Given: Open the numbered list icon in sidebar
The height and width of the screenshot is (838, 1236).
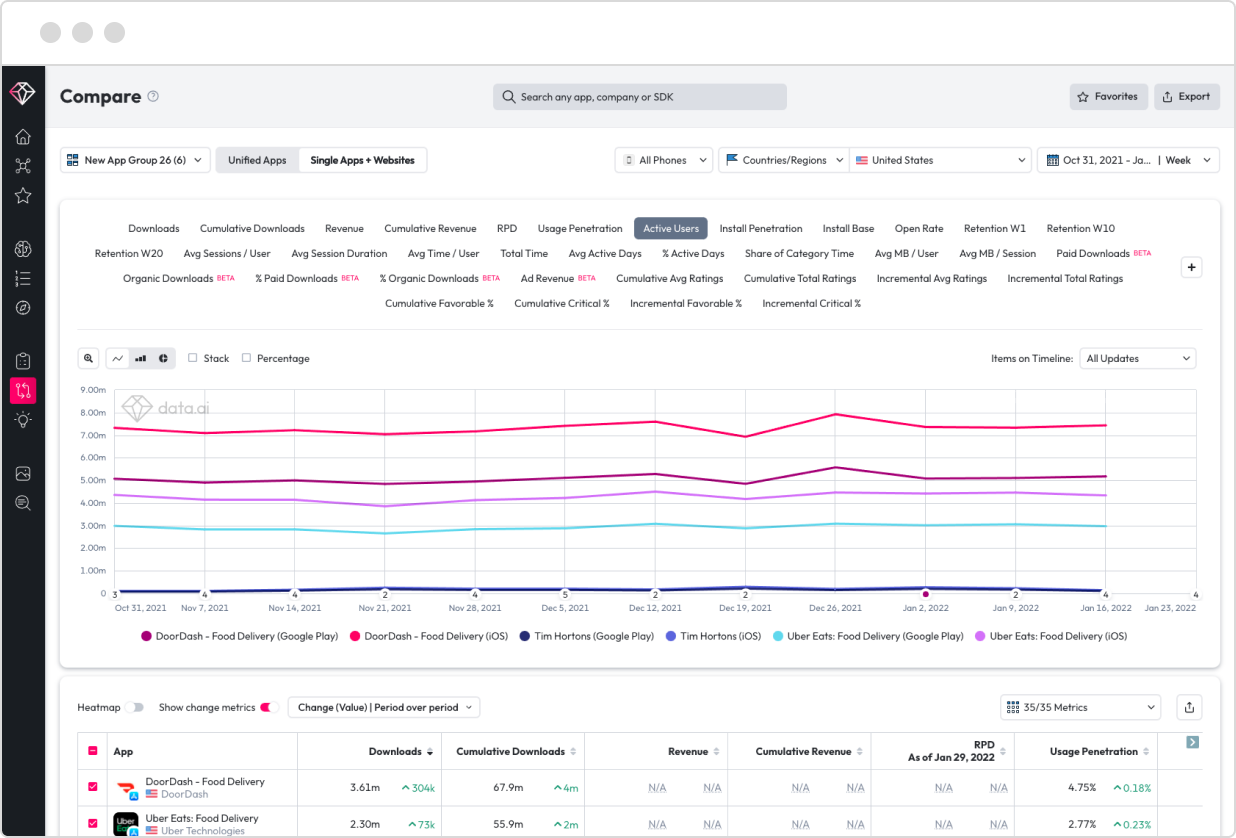Looking at the screenshot, I should pyautogui.click(x=22, y=278).
